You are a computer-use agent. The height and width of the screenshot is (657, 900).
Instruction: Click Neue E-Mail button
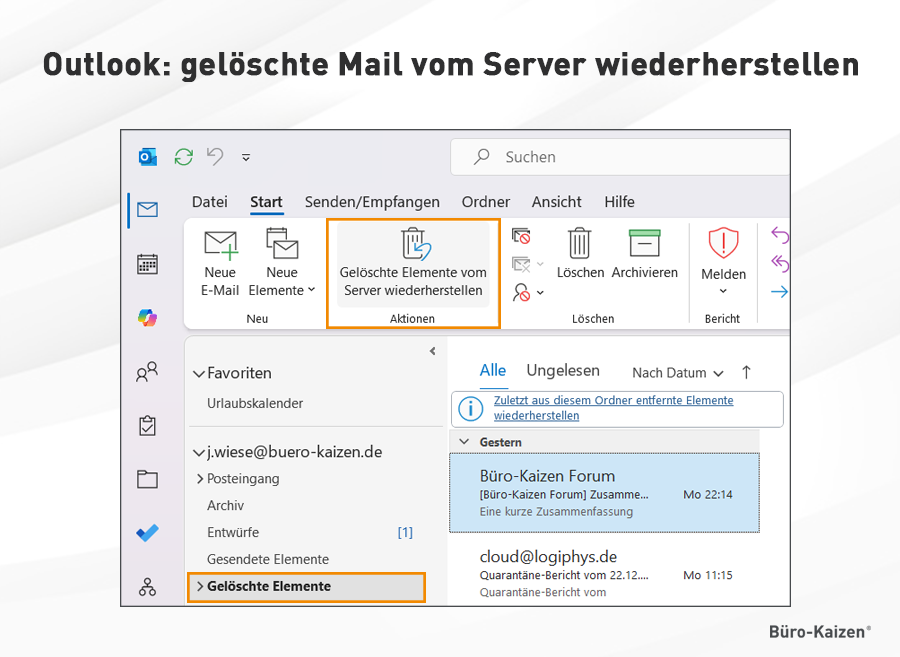click(x=220, y=263)
